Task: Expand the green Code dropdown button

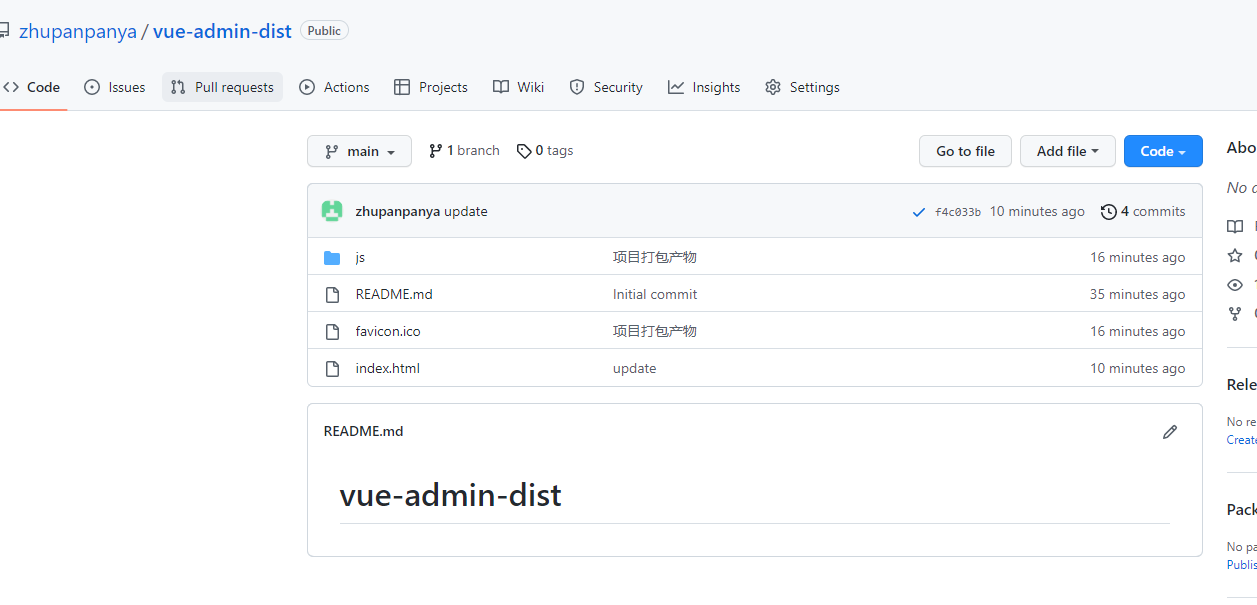Action: (1163, 151)
